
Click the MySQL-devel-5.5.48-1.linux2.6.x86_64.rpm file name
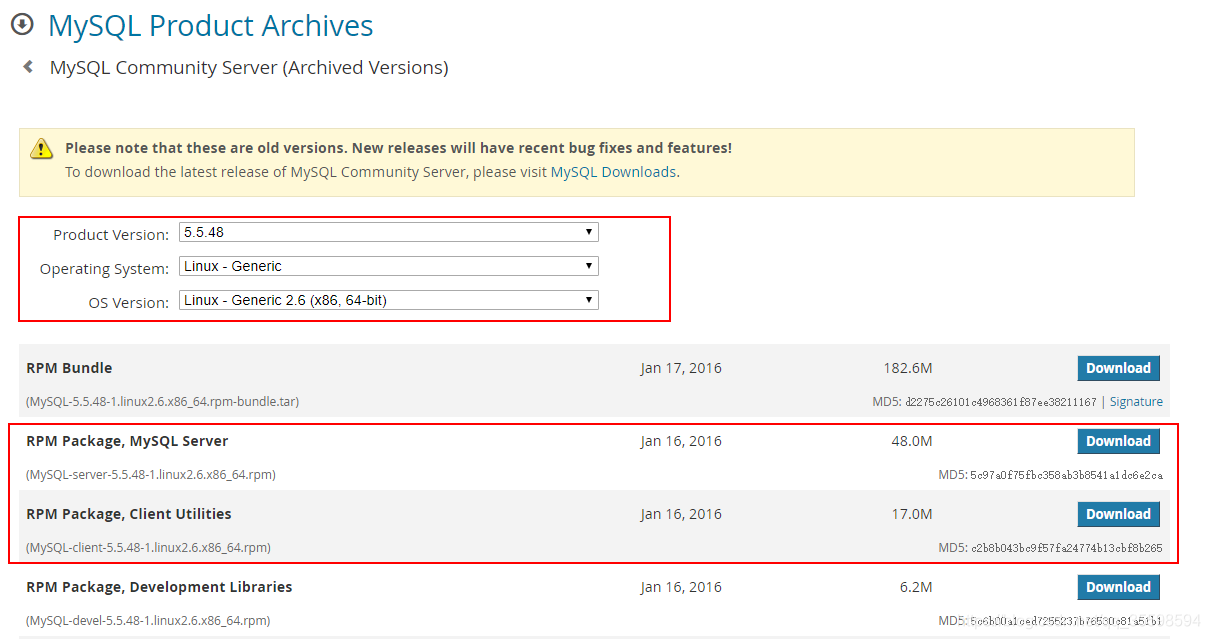(148, 621)
